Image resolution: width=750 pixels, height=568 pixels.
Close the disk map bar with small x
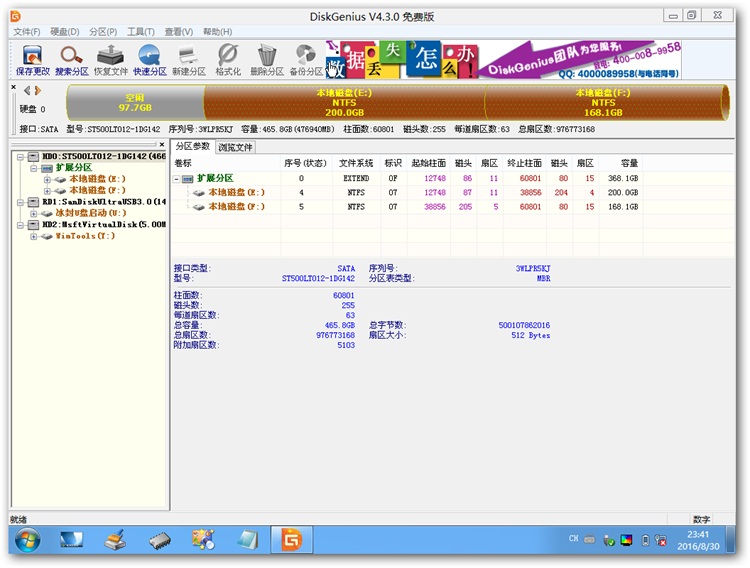(13, 87)
